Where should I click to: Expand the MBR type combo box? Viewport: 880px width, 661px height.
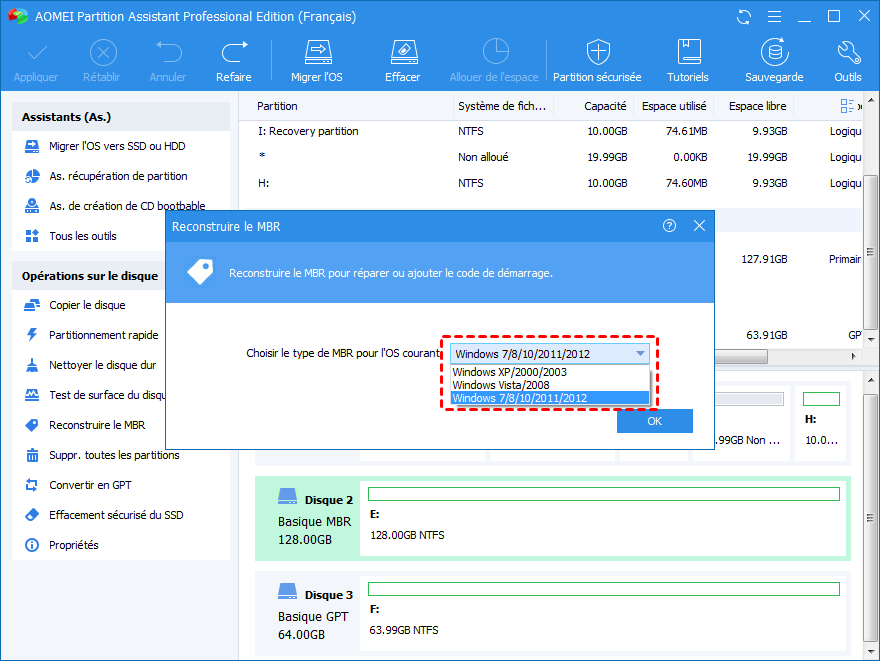(639, 354)
